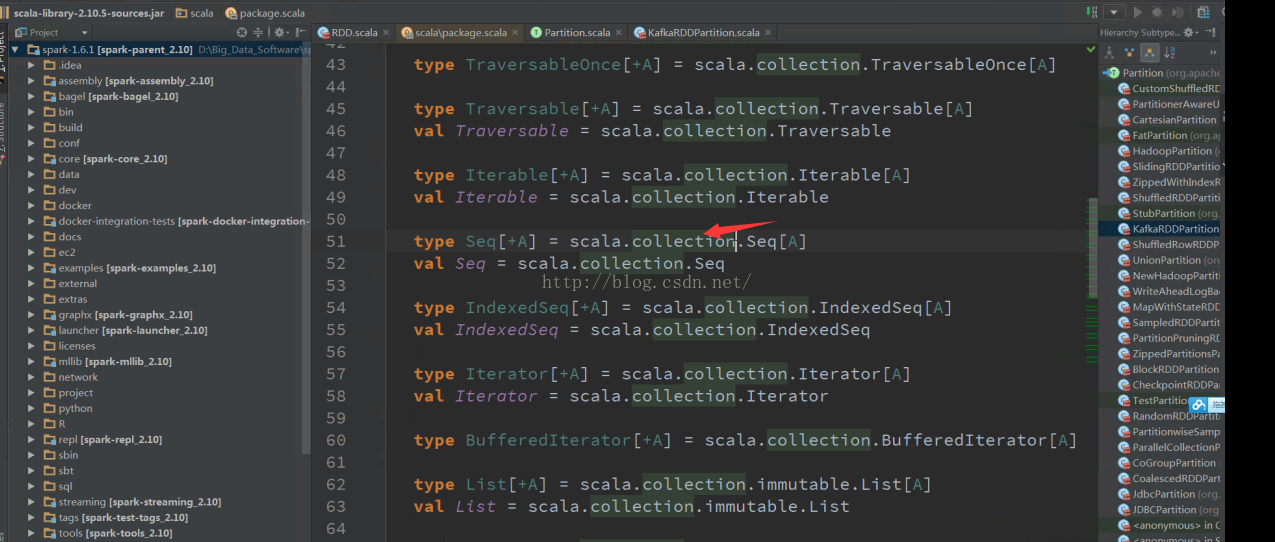
Task: Click the Run with Coverage icon
Action: 1177,12
